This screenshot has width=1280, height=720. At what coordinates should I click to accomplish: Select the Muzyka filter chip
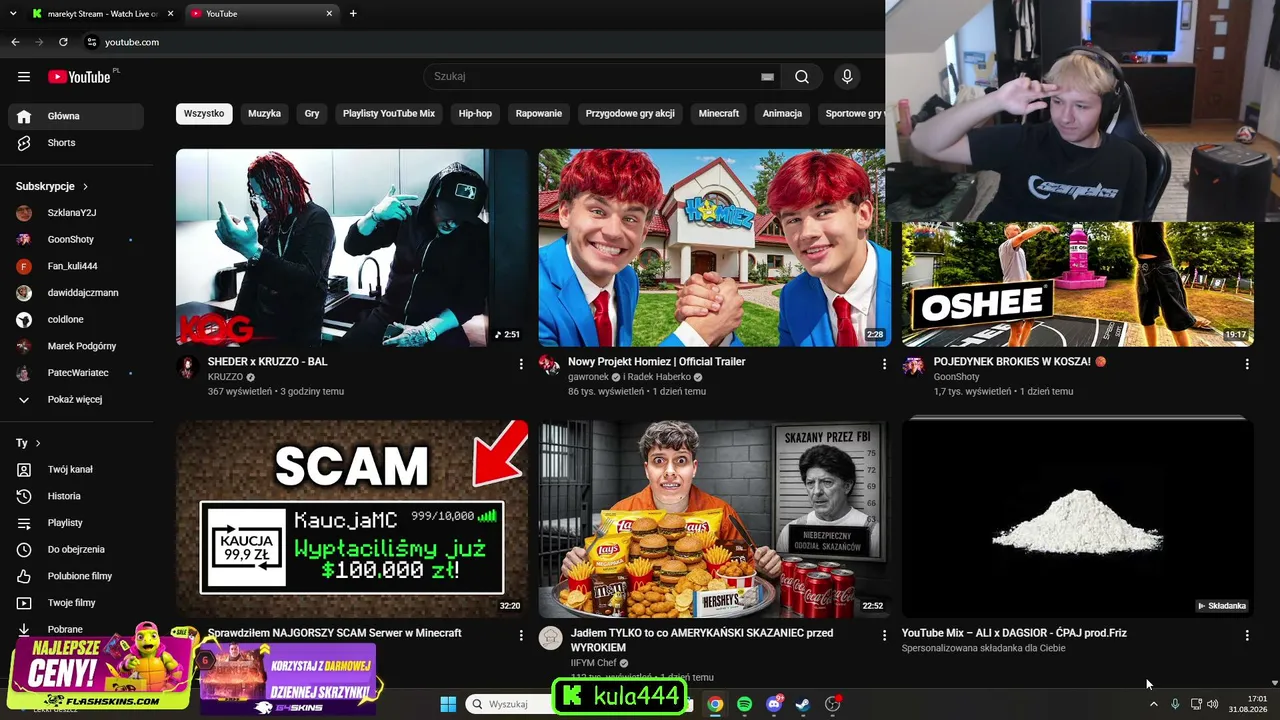pyautogui.click(x=264, y=114)
